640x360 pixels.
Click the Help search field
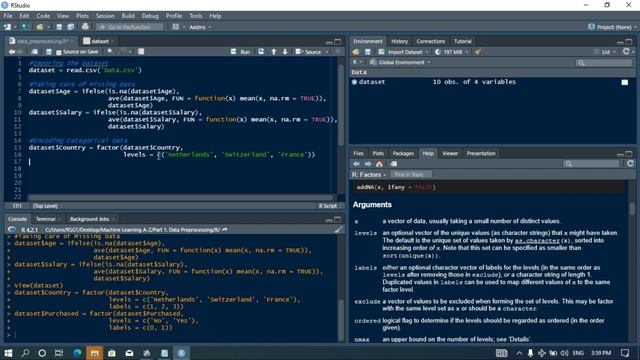coord(591,164)
